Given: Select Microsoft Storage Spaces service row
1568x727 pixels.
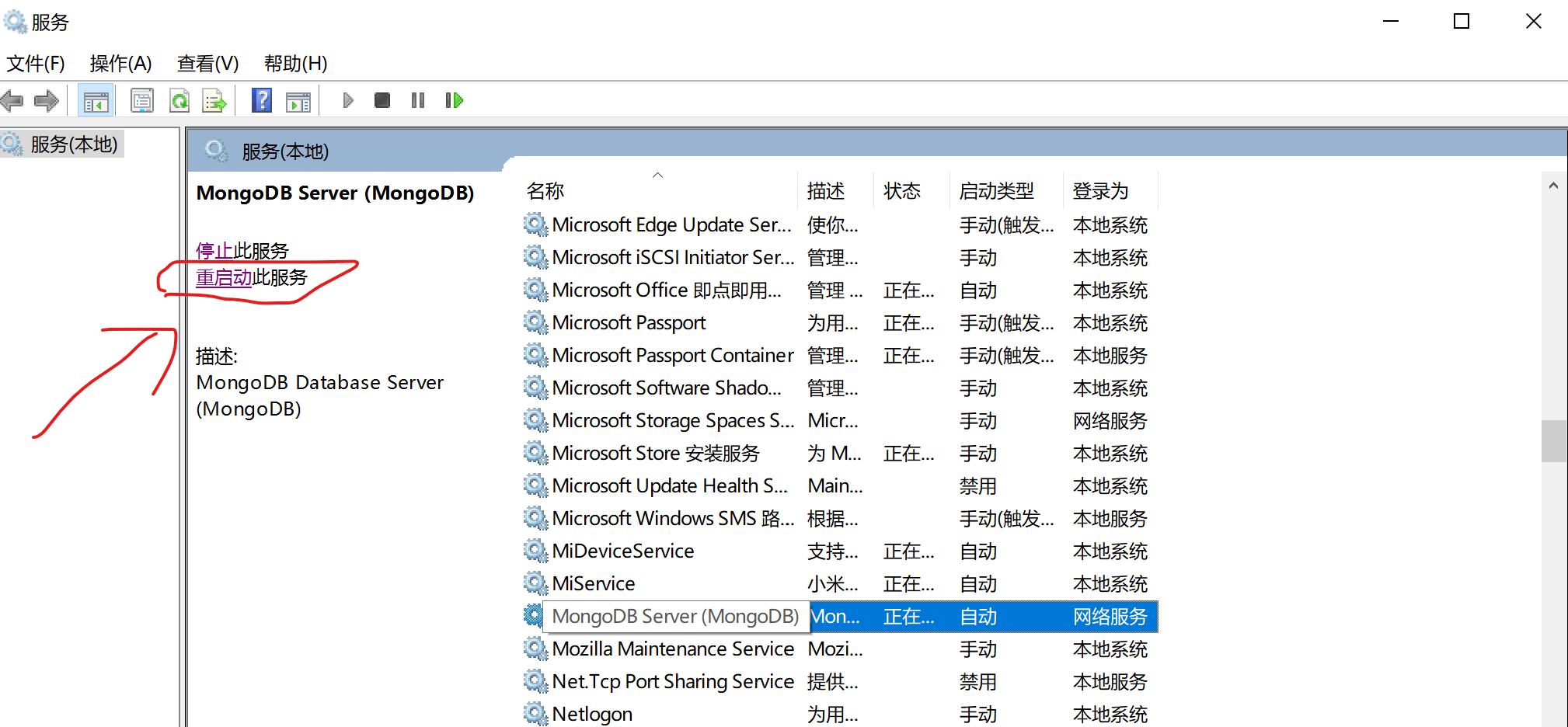Looking at the screenshot, I should tap(840, 421).
